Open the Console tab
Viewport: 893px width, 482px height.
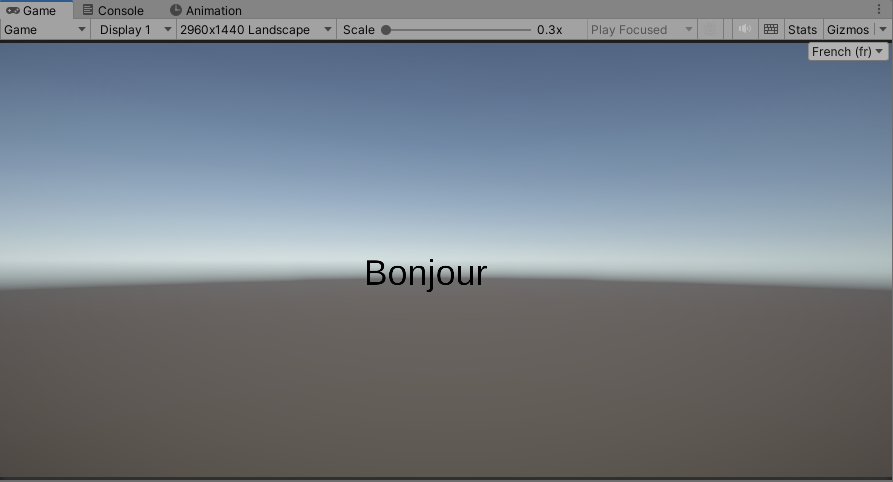(113, 10)
